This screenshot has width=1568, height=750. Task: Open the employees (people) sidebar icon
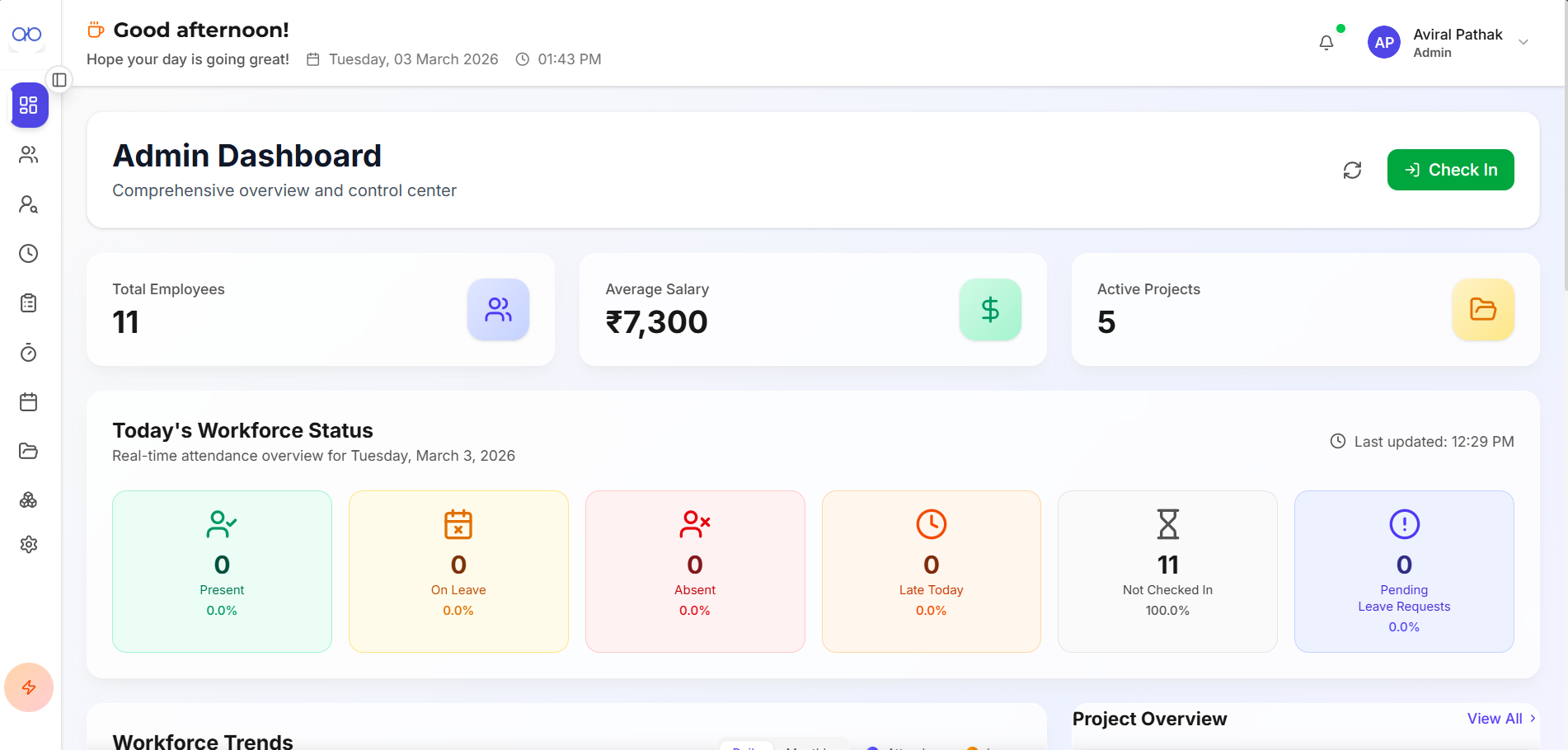[x=29, y=155]
